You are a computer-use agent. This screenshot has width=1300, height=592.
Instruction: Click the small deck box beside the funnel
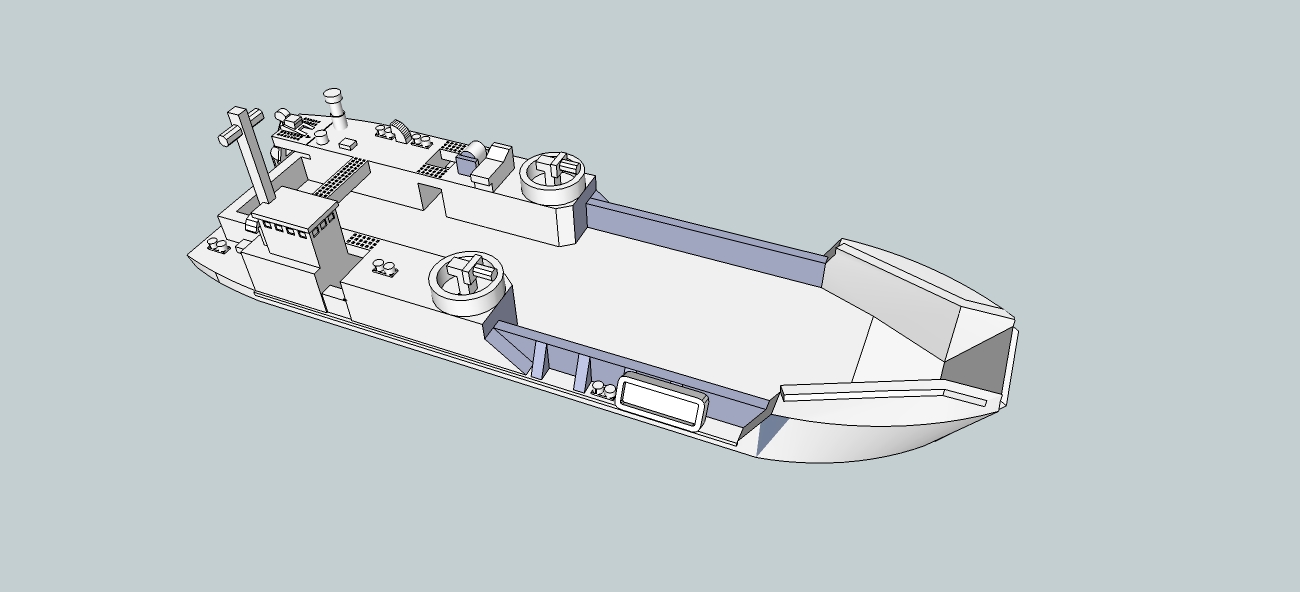pos(346,145)
